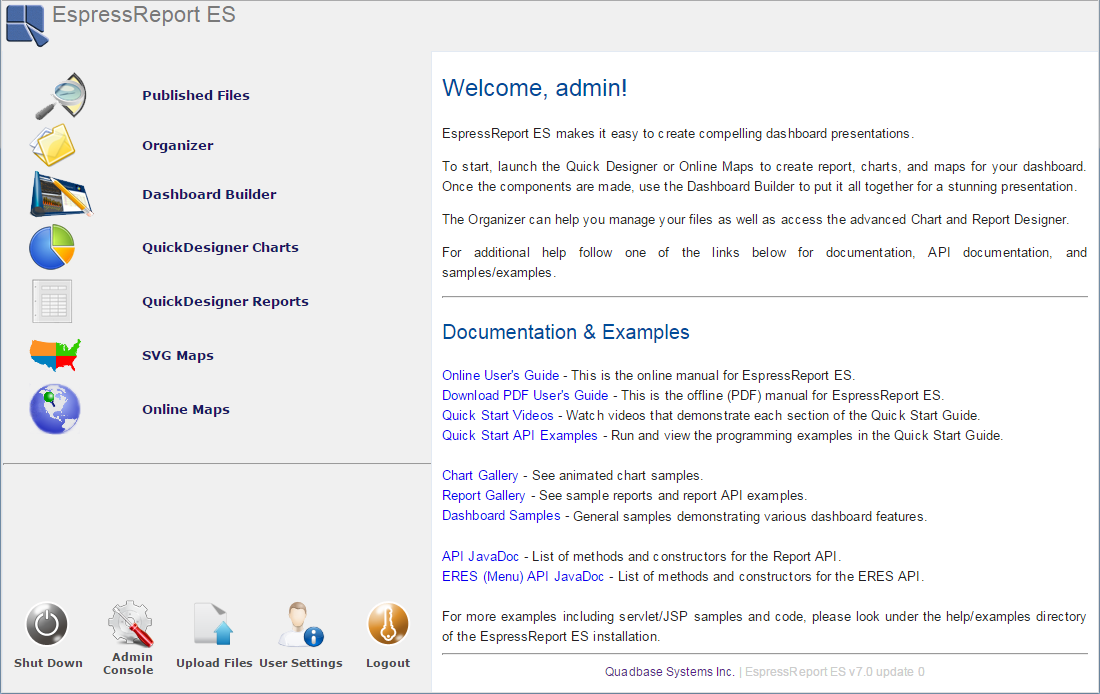The image size is (1100, 694).
Task: Click the Admin Console text label
Action: 129,663
